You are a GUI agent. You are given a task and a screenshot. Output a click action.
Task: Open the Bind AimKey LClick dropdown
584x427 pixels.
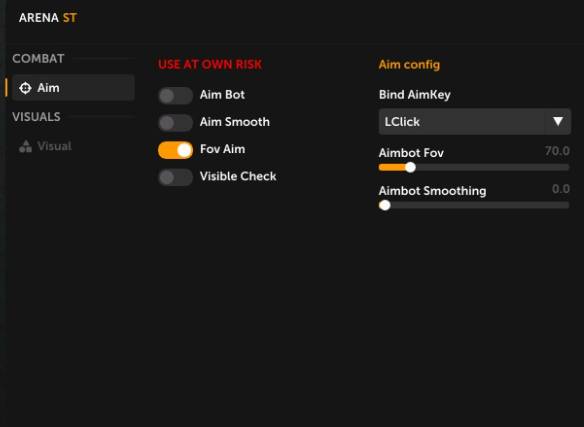pyautogui.click(x=474, y=121)
